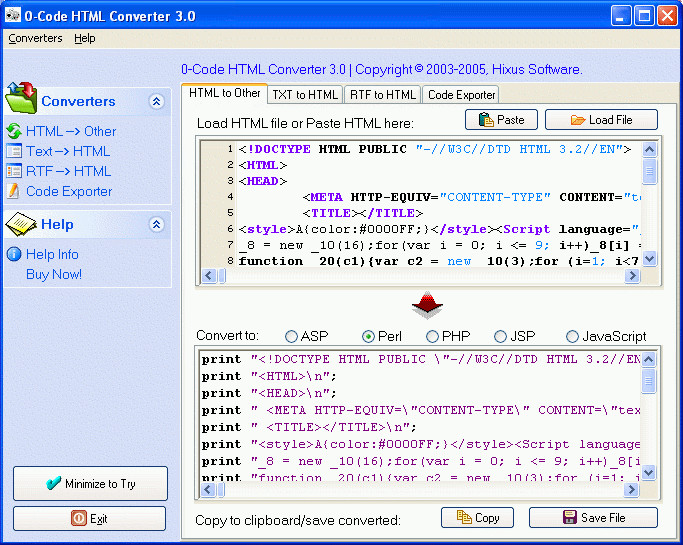Open the Code Exporter tab
683x545 pixels.
[x=461, y=95]
